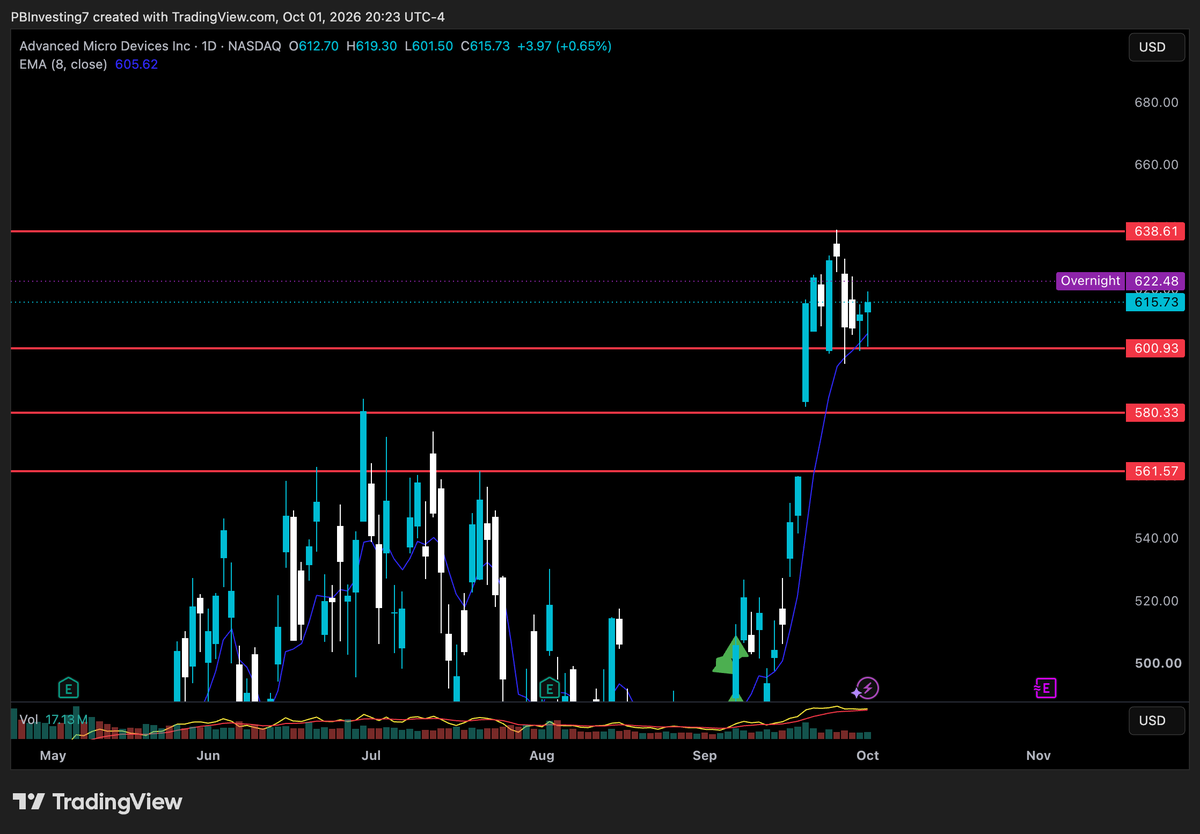Click the earnings E marker near May
Viewport: 1200px width, 834px height.
[x=67, y=688]
